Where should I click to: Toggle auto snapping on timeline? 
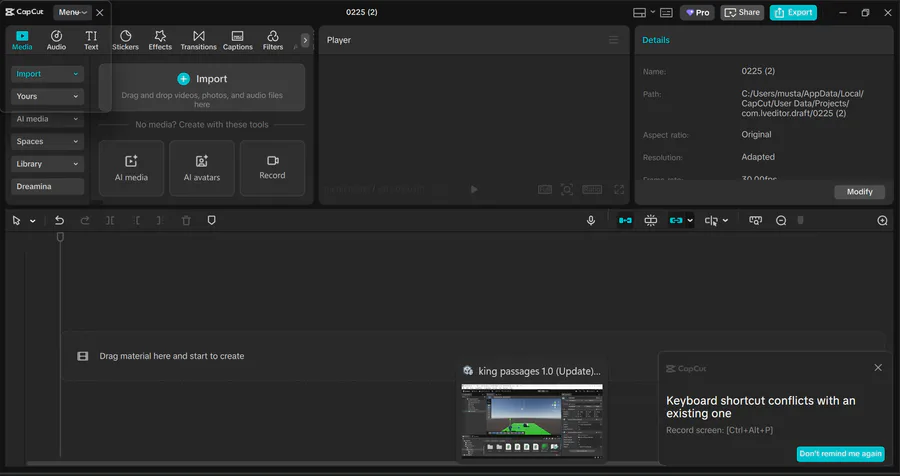point(650,220)
